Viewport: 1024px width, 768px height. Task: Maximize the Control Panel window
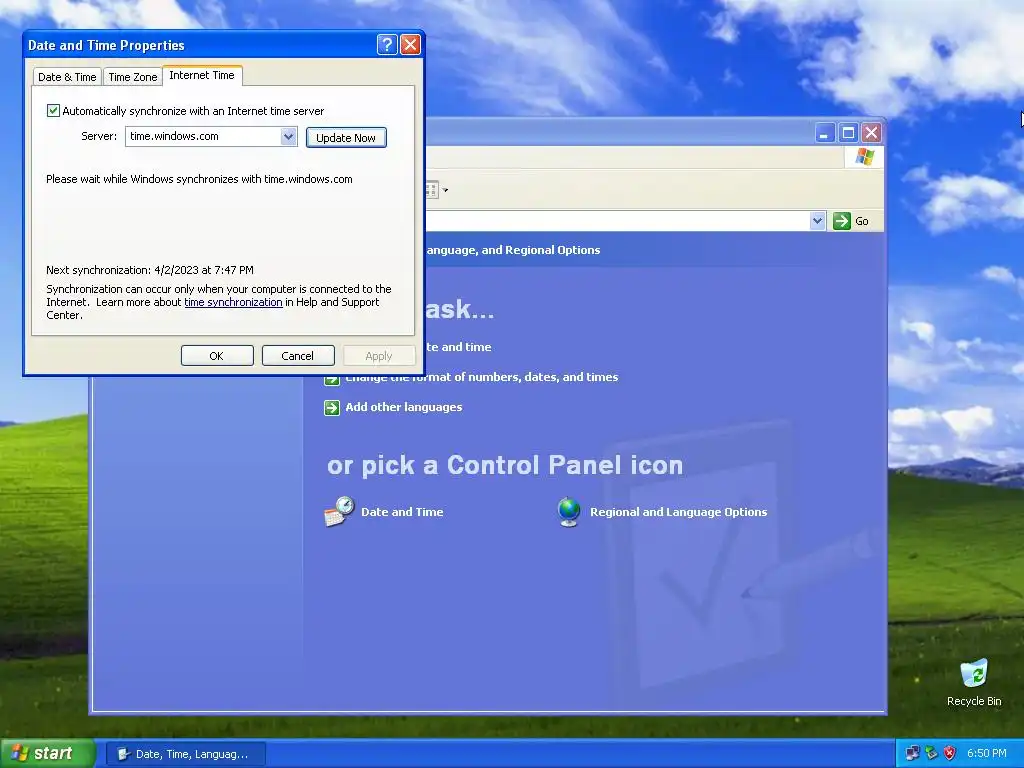coord(848,133)
